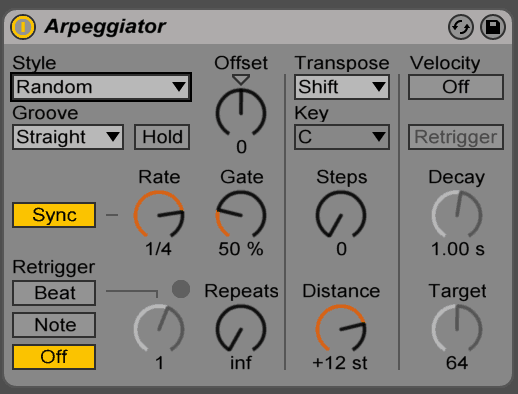Open the Style dropdown showing Random
Screen dimensions: 518x394
point(101,87)
